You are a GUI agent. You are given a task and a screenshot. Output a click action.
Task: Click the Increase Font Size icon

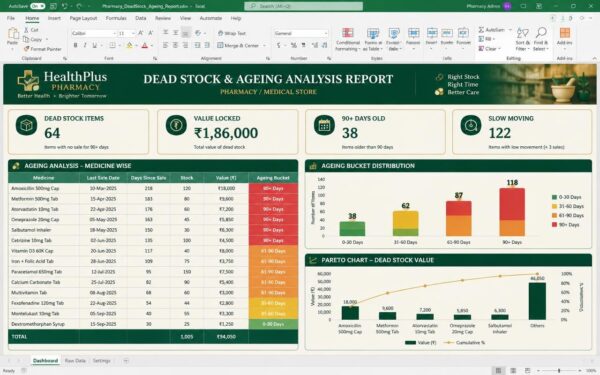click(x=141, y=33)
